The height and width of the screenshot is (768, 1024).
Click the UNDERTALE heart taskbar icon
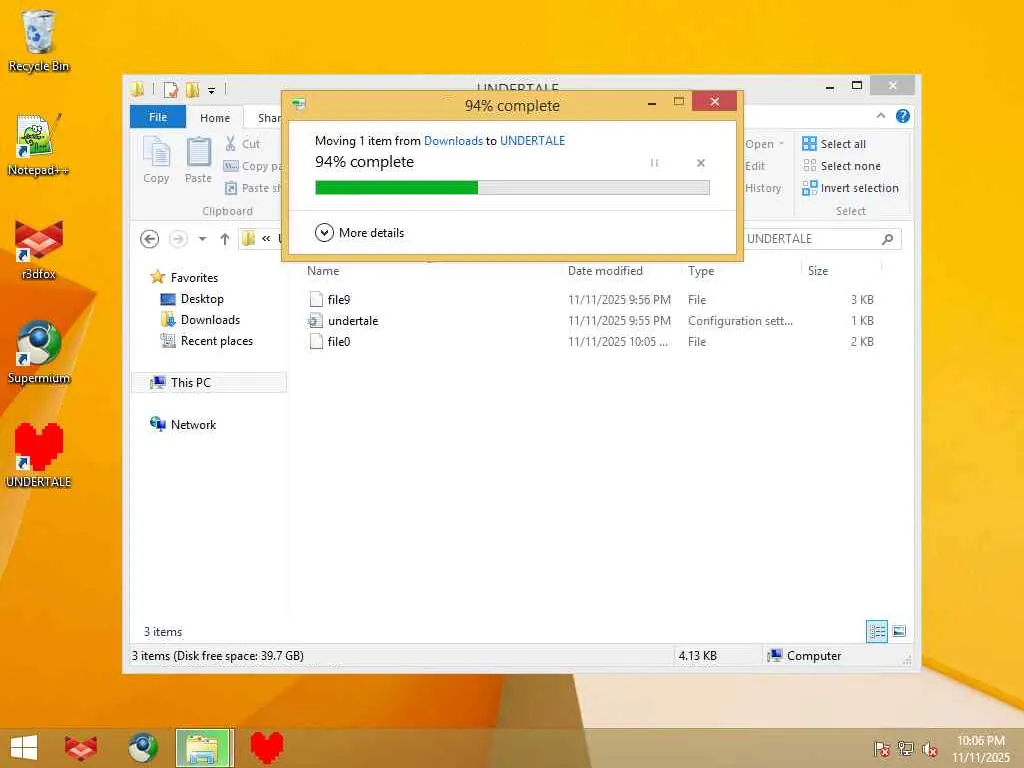coord(267,748)
